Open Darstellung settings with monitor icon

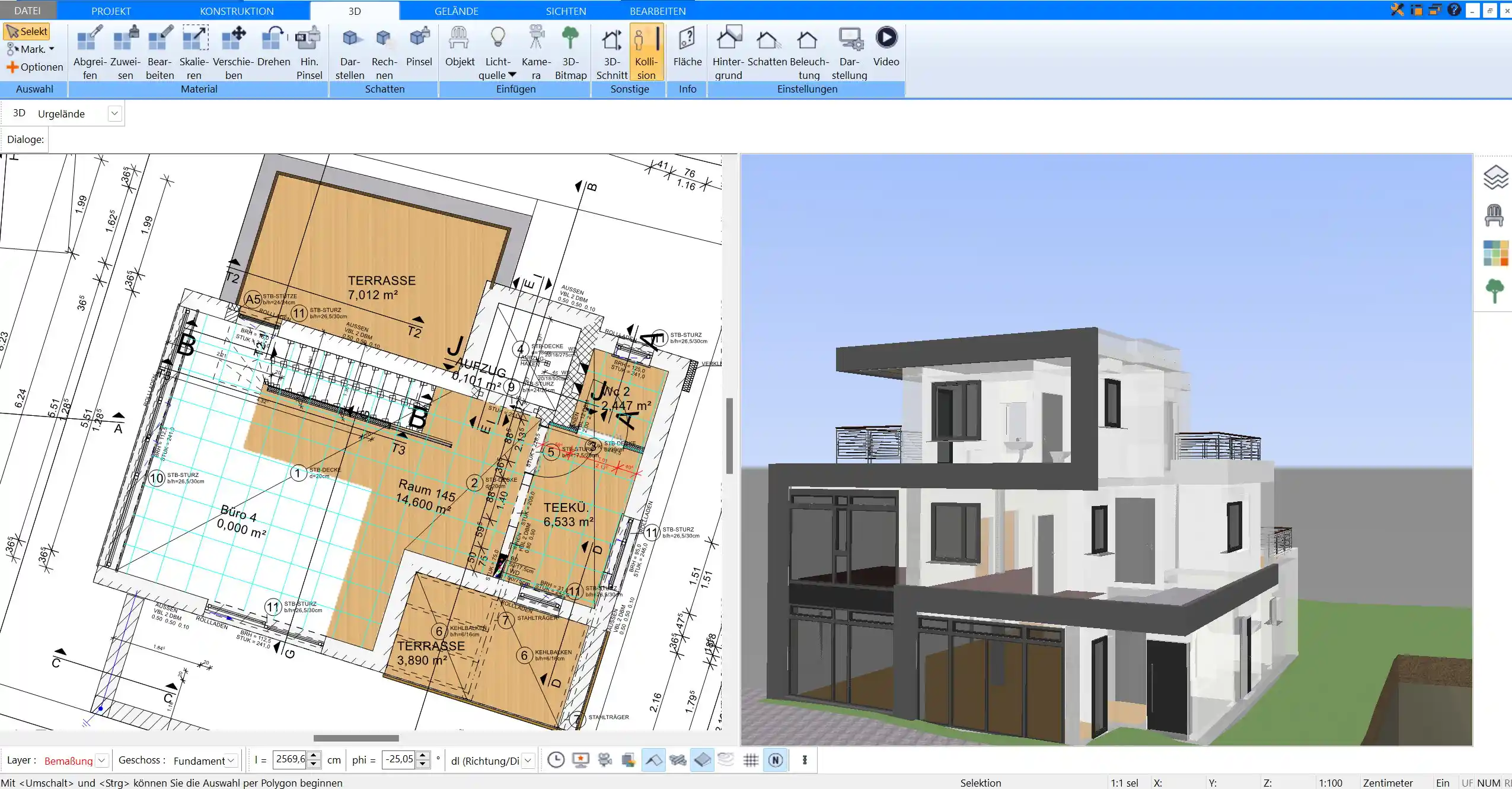pos(849,52)
